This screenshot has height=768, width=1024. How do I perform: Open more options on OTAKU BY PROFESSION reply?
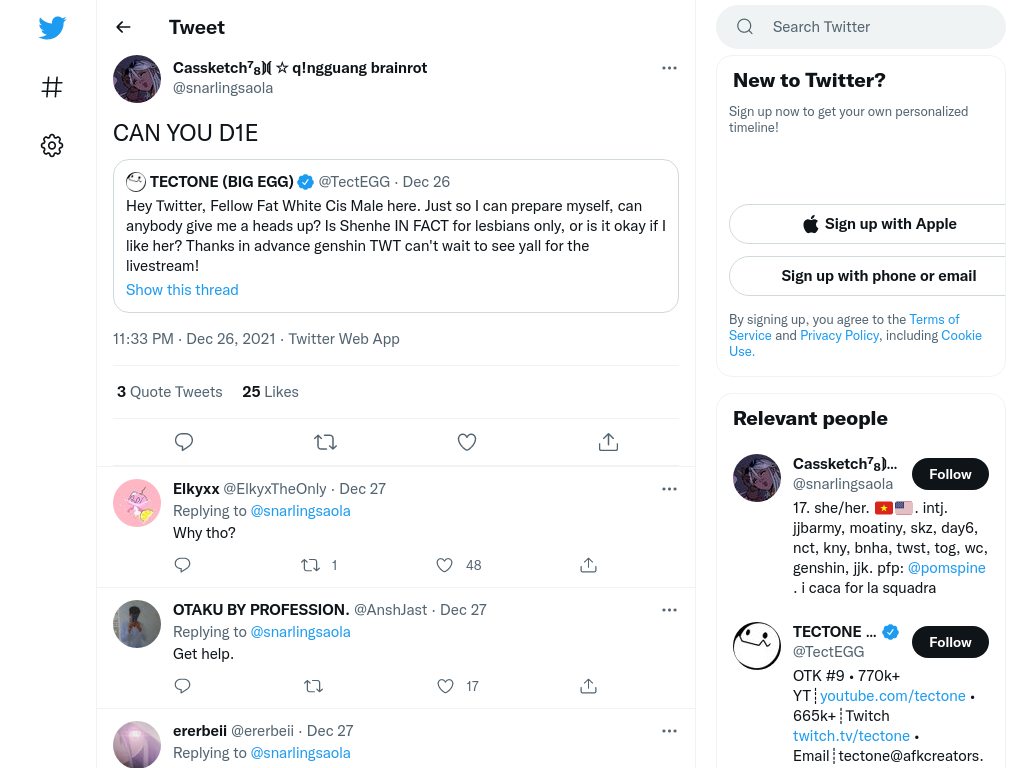669,610
